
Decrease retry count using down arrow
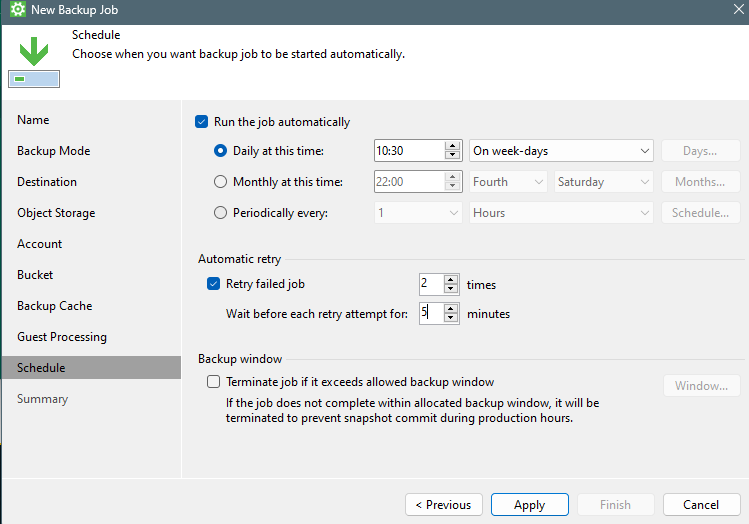point(451,289)
